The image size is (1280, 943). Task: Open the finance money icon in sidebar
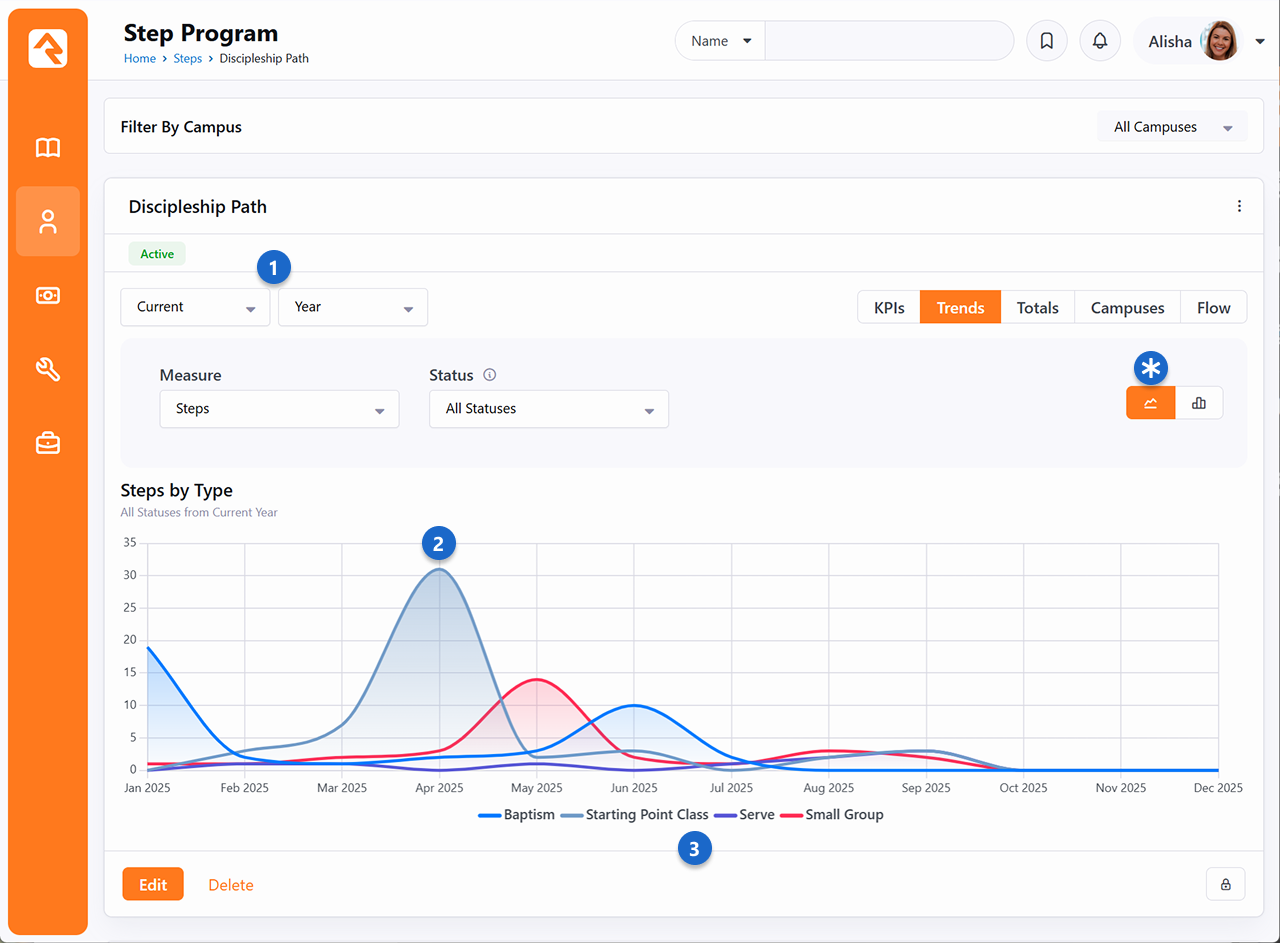pos(48,296)
